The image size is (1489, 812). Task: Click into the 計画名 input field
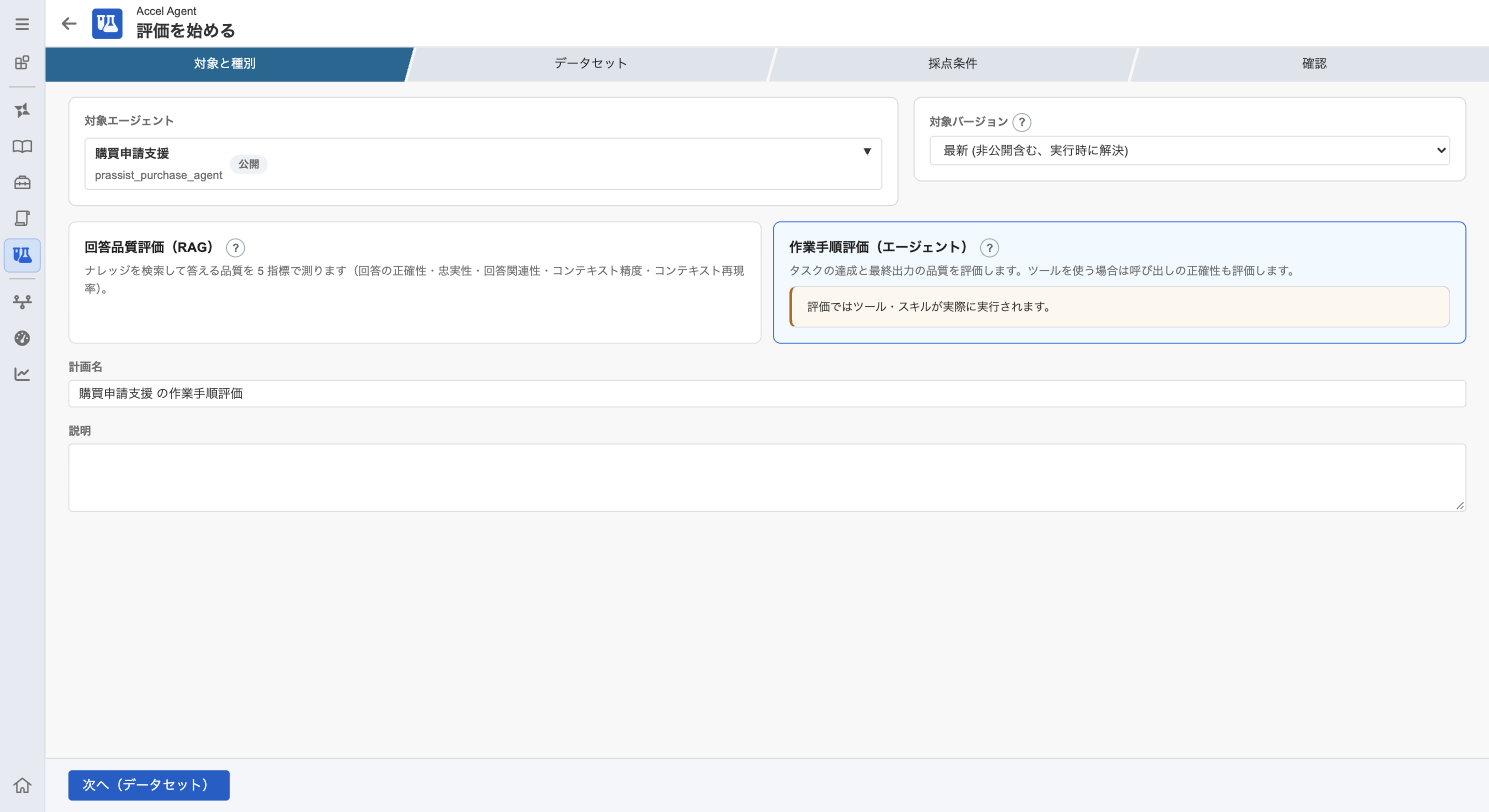[x=767, y=393]
